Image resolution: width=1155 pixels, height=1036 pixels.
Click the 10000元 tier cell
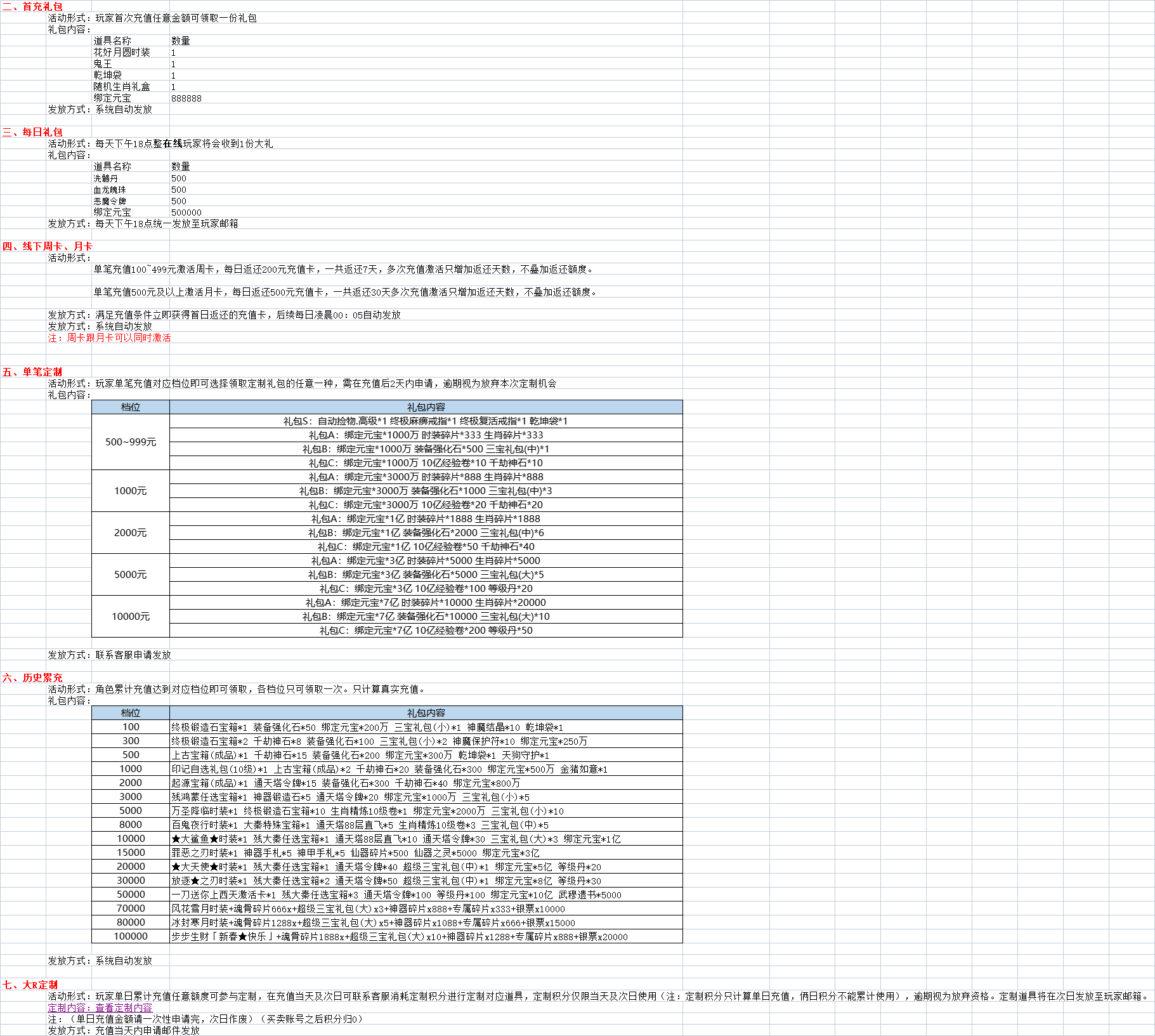click(x=131, y=616)
